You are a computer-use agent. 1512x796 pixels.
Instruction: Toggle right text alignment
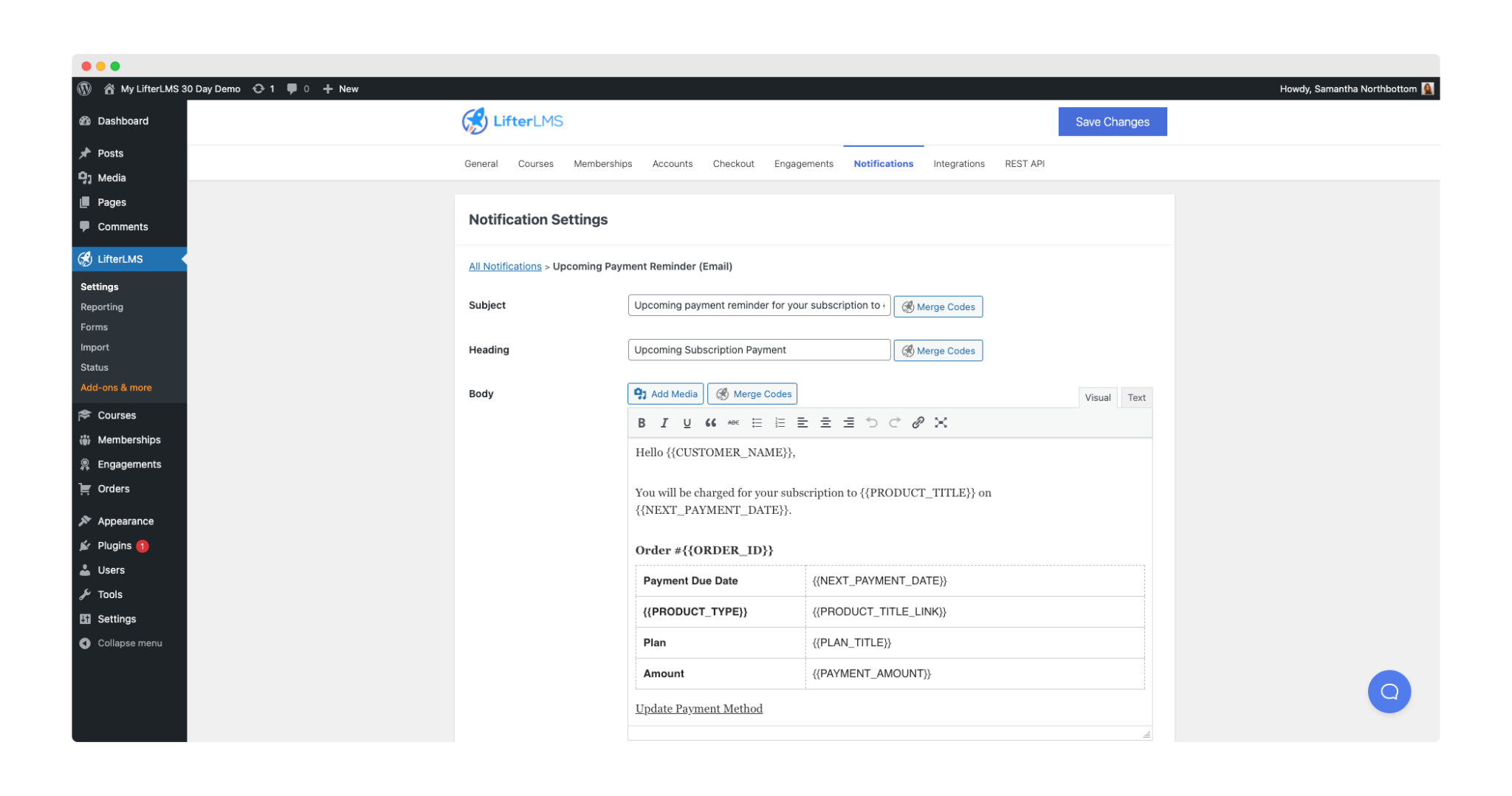848,422
